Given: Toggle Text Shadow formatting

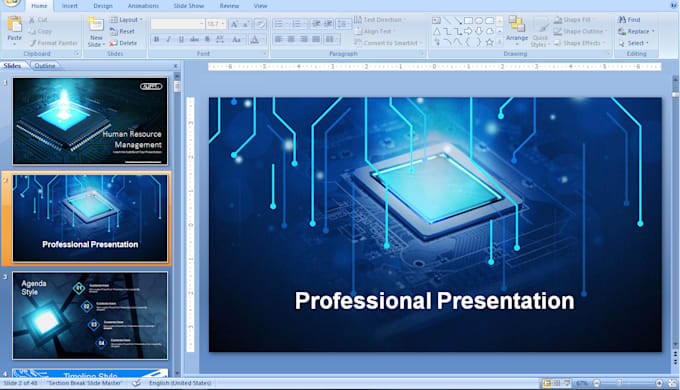Looking at the screenshot, I should tap(207, 39).
